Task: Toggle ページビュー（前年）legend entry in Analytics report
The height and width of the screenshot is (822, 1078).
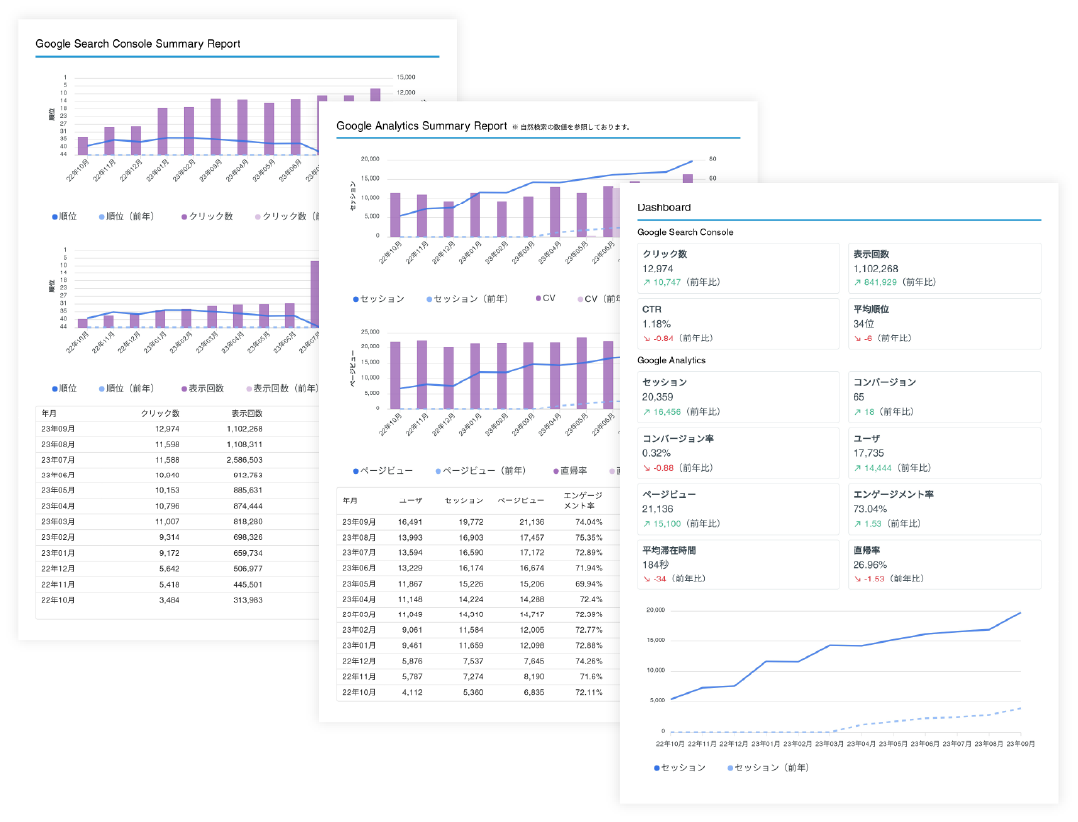Action: click(x=480, y=471)
